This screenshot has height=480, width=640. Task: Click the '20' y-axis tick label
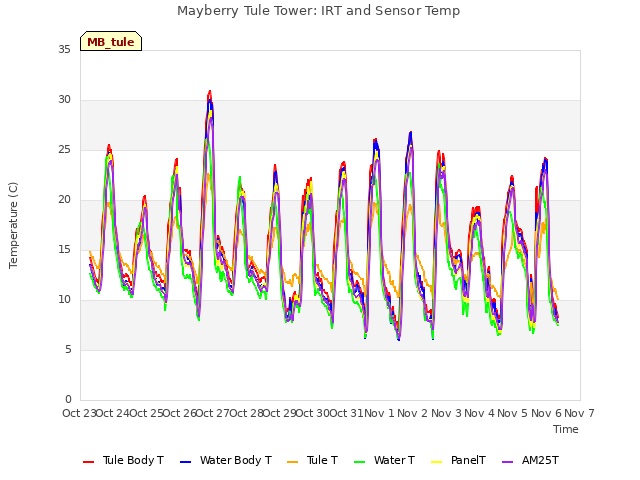(64, 200)
